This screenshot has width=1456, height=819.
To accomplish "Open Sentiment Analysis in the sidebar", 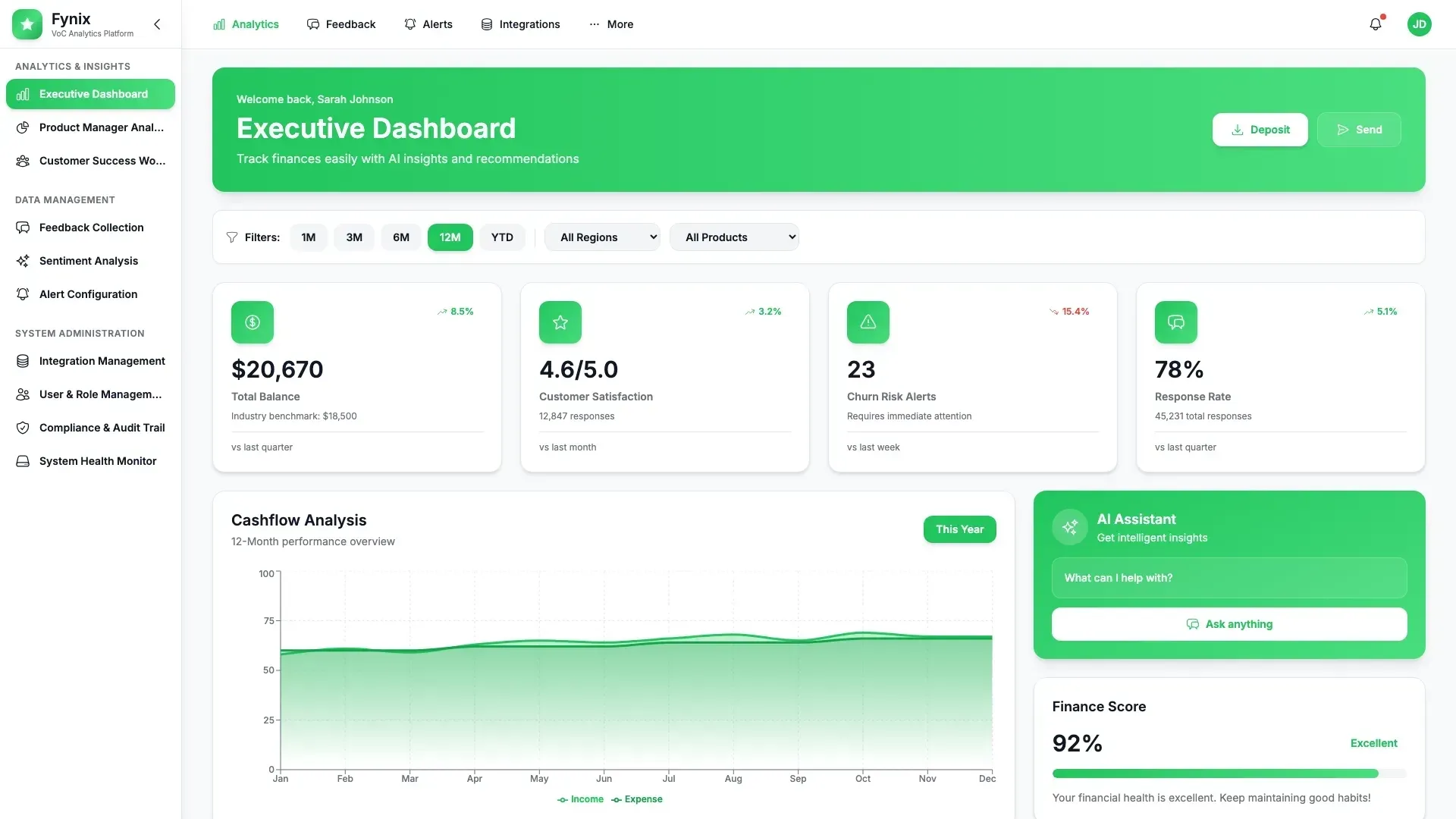I will coord(89,261).
